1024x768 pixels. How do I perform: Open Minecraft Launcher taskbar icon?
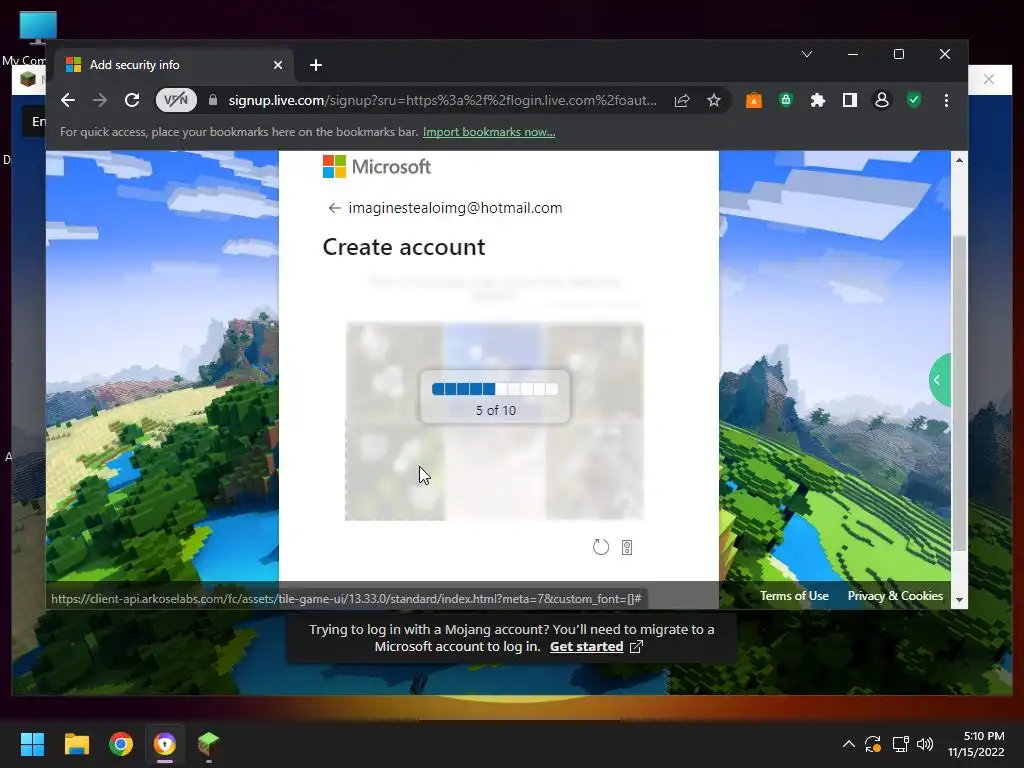pos(208,744)
